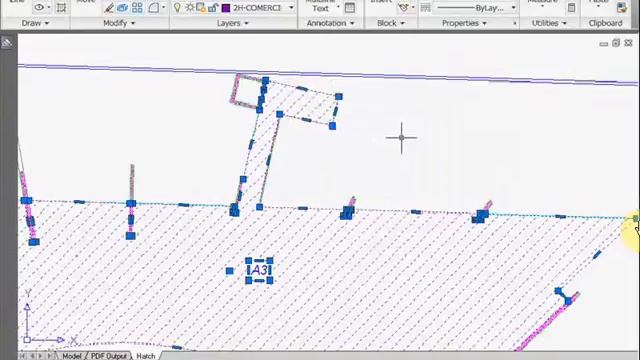The width and height of the screenshot is (640, 360).
Task: Go to the first layout tab arrow
Action: [22, 356]
